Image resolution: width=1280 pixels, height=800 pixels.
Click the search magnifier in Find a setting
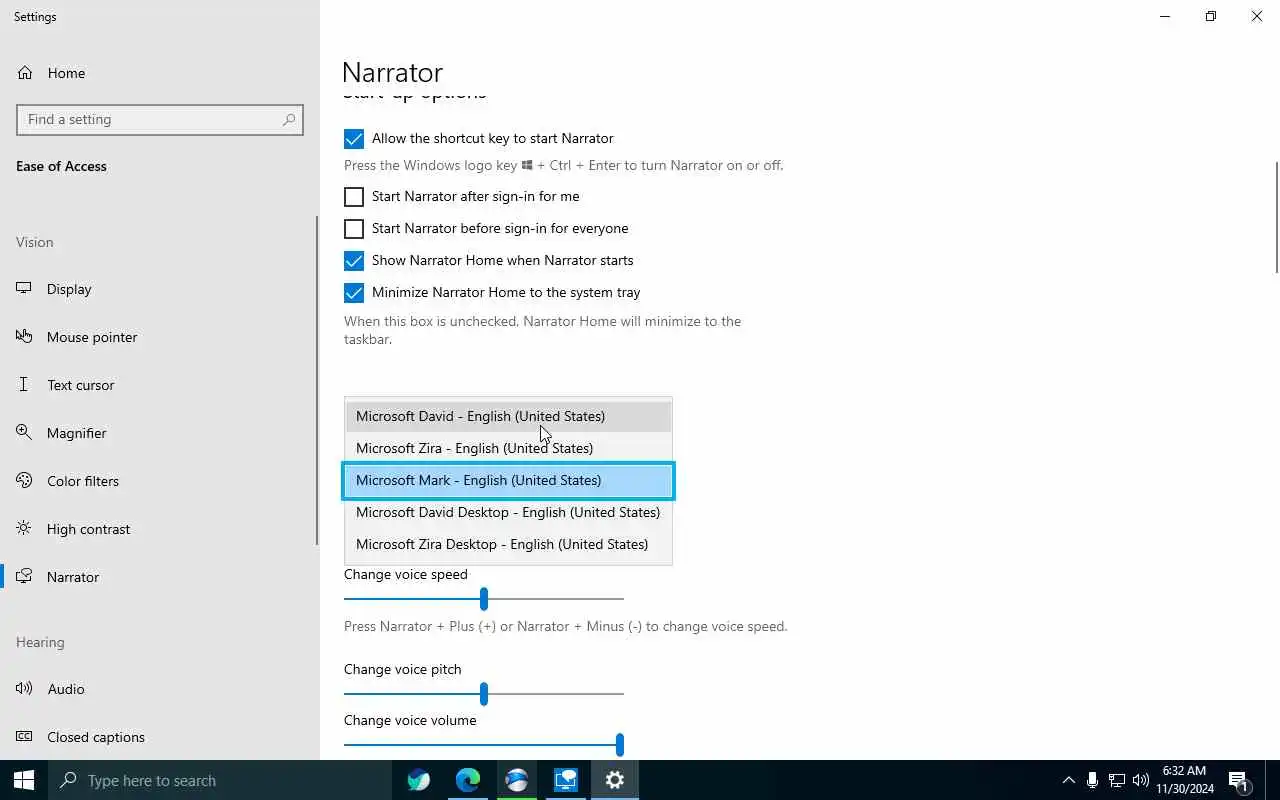289,119
